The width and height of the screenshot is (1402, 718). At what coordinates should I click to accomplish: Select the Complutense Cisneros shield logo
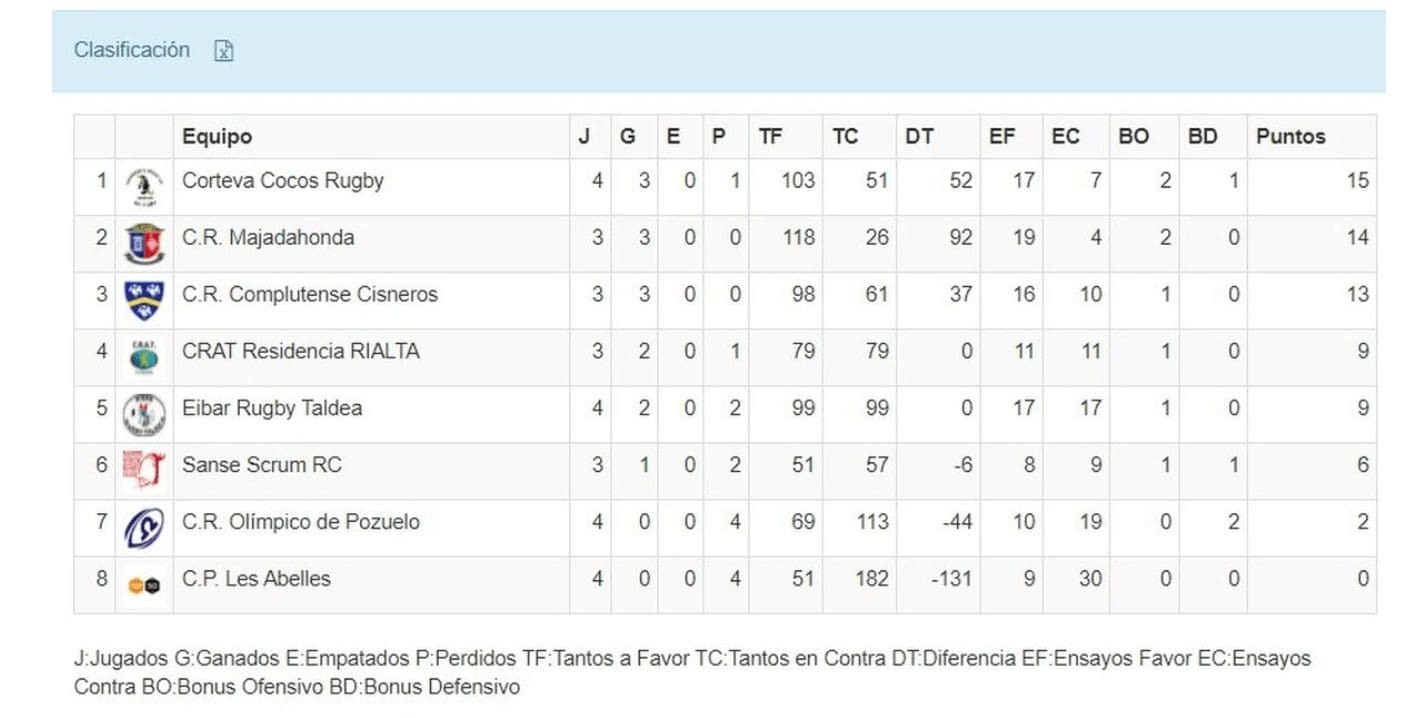pyautogui.click(x=144, y=300)
